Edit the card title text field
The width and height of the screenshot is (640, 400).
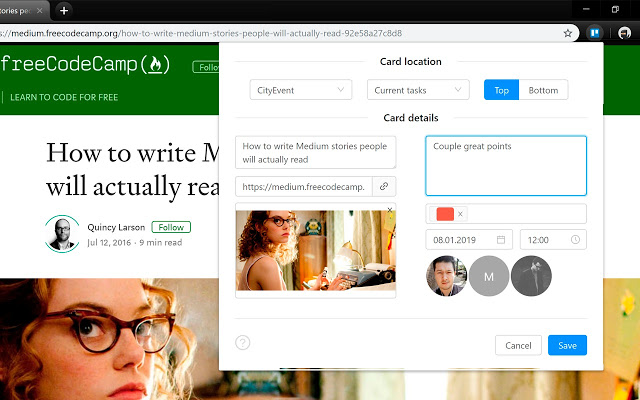[316, 152]
